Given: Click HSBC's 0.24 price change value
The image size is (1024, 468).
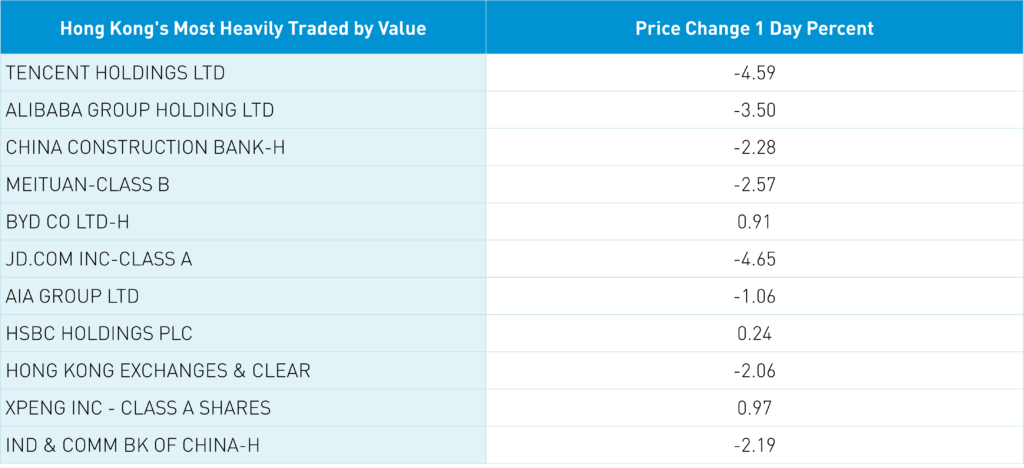Looking at the screenshot, I should click(754, 333).
